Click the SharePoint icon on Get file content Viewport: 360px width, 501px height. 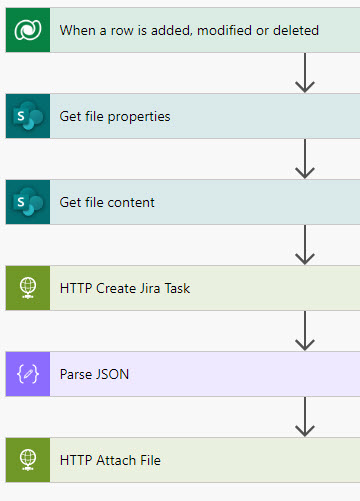[28, 202]
